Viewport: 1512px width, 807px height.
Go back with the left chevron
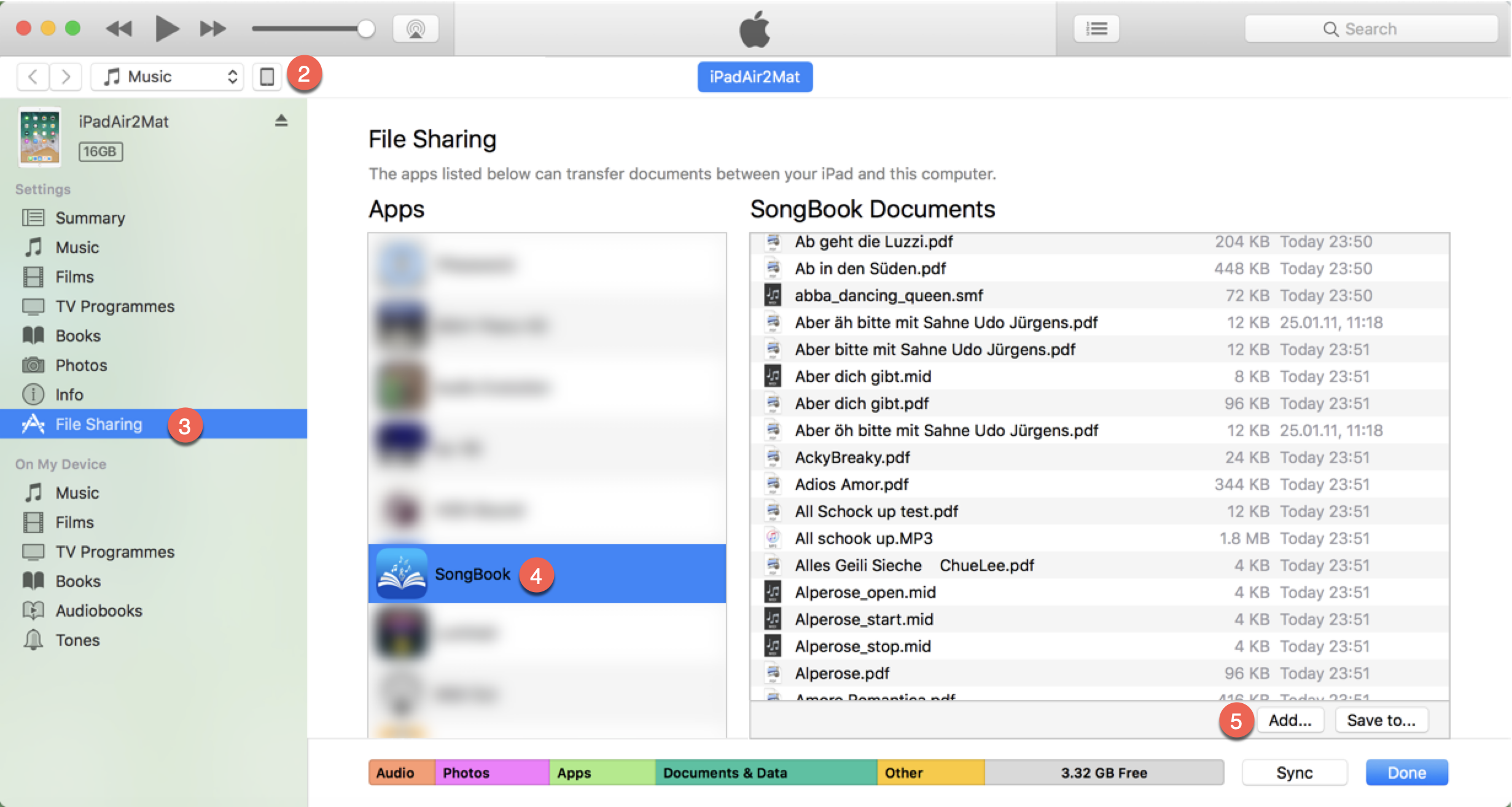33,77
